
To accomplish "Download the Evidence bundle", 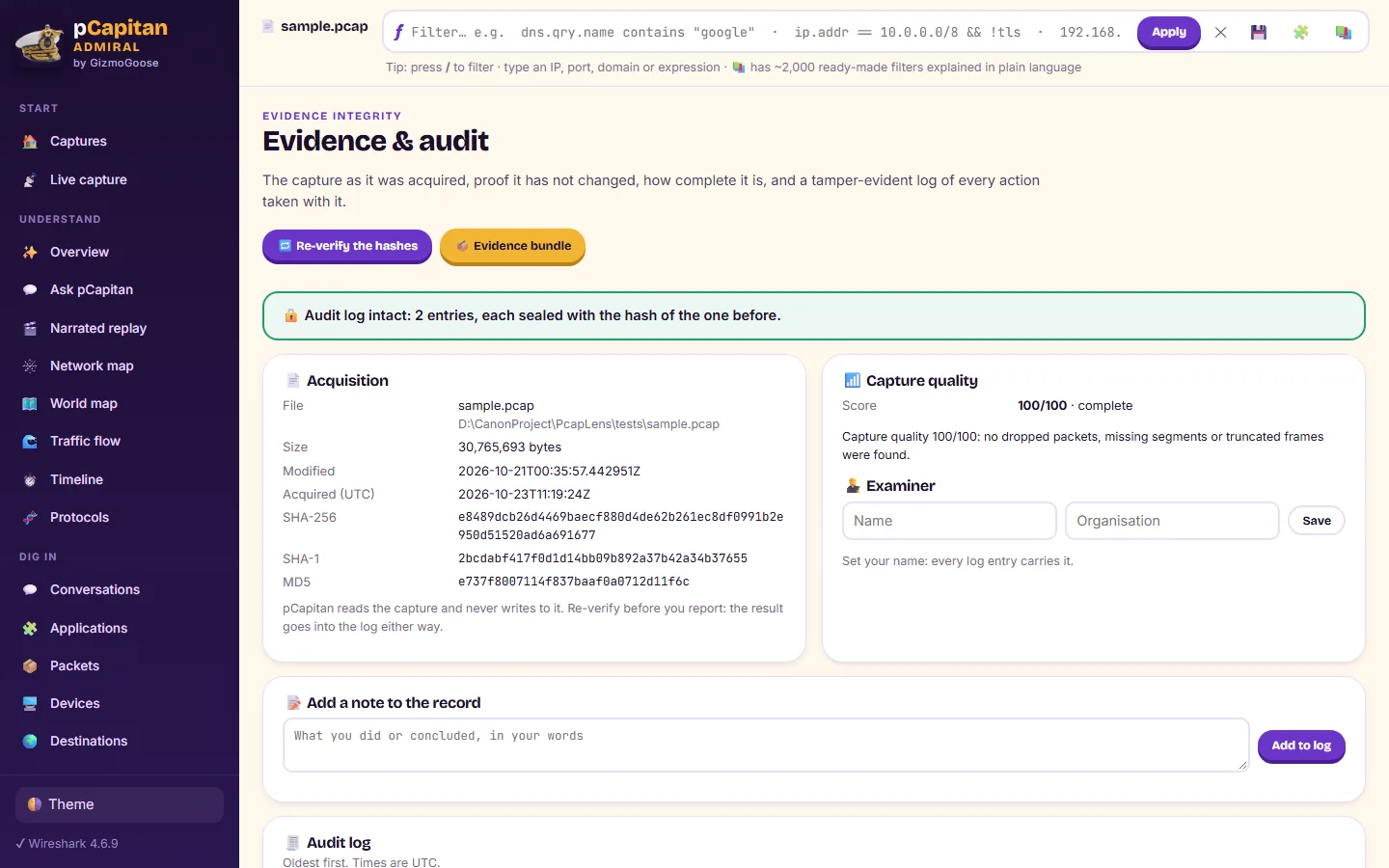I will coord(512,246).
